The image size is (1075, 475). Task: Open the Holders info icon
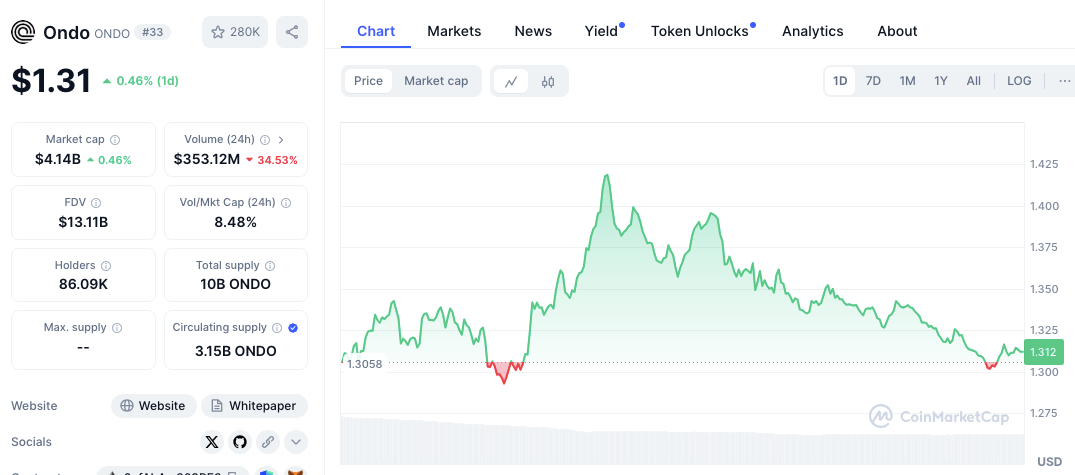pos(106,266)
